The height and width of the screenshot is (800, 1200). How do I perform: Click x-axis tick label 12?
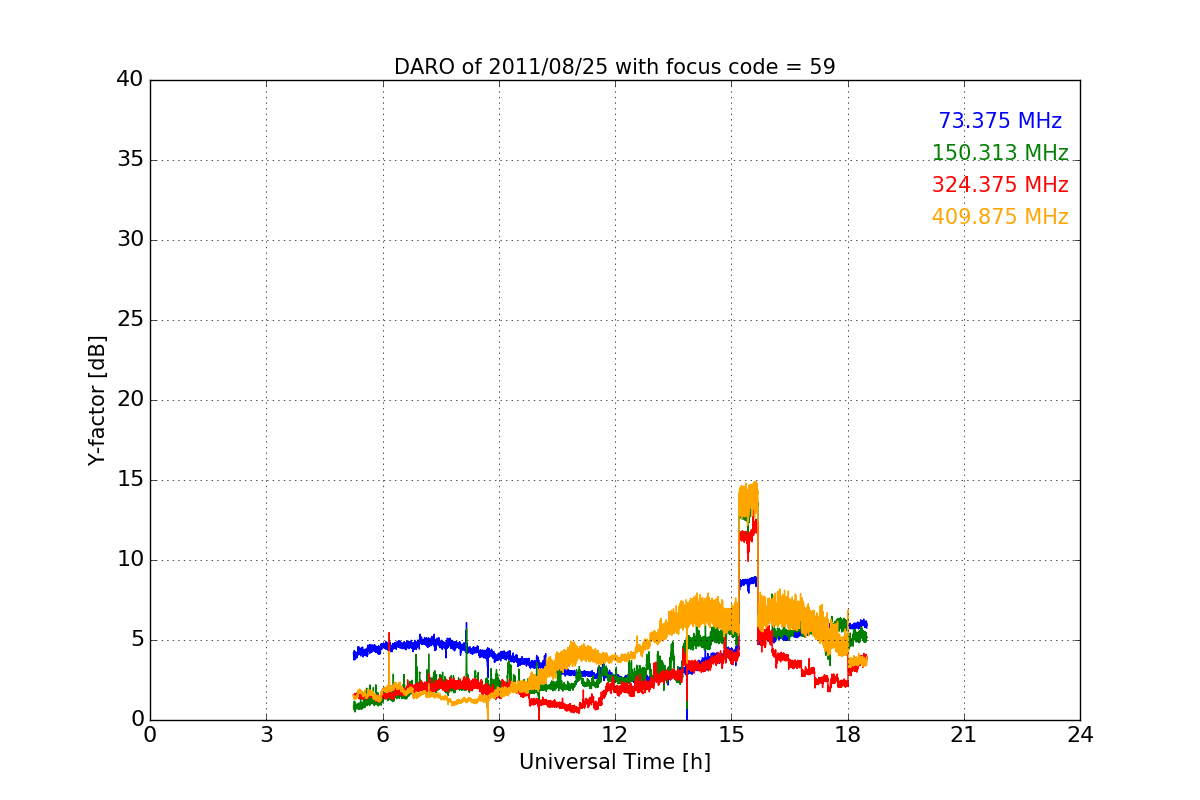pos(614,735)
